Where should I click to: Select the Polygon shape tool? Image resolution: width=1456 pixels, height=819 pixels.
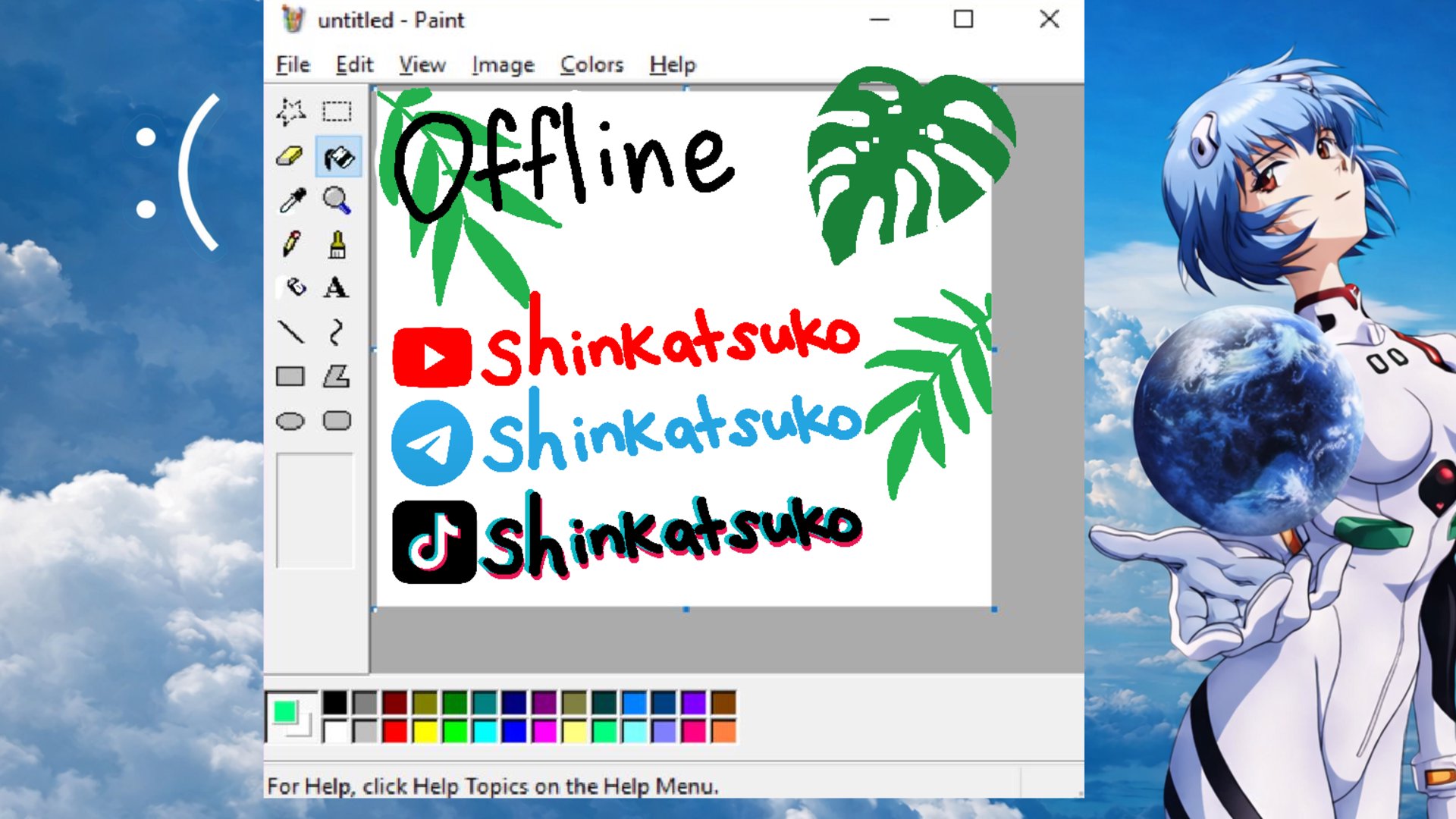[337, 376]
